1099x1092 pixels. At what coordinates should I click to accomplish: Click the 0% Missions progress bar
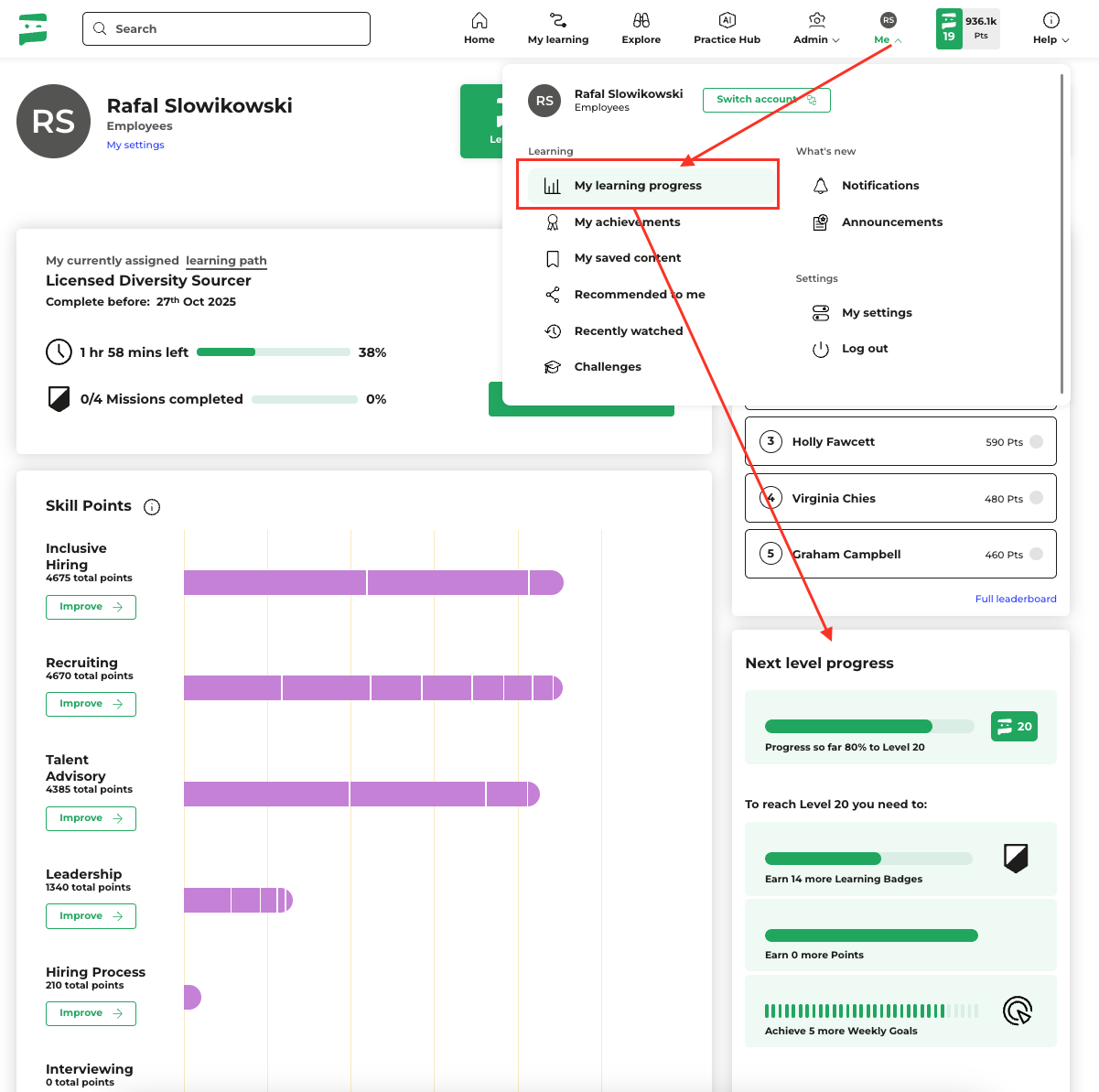click(305, 399)
